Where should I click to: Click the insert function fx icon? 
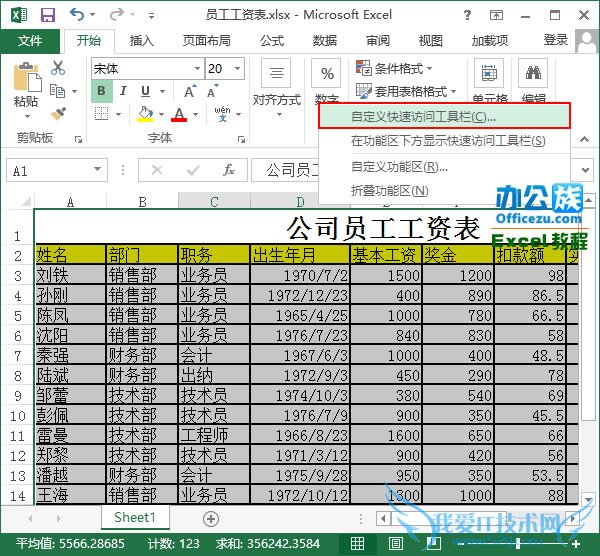coord(229,170)
